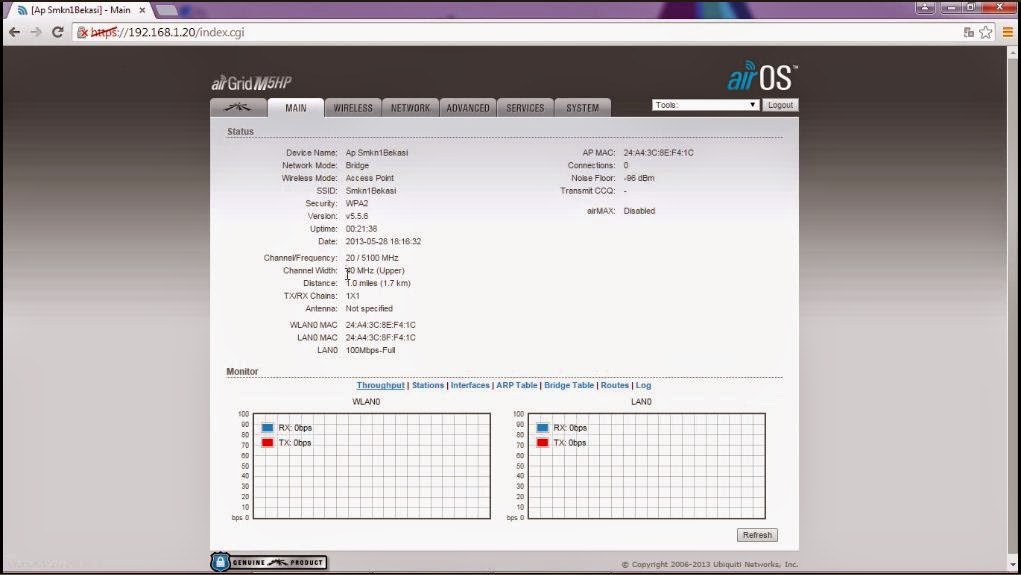Open the ARP Table link
1021x575 pixels.
click(x=516, y=386)
